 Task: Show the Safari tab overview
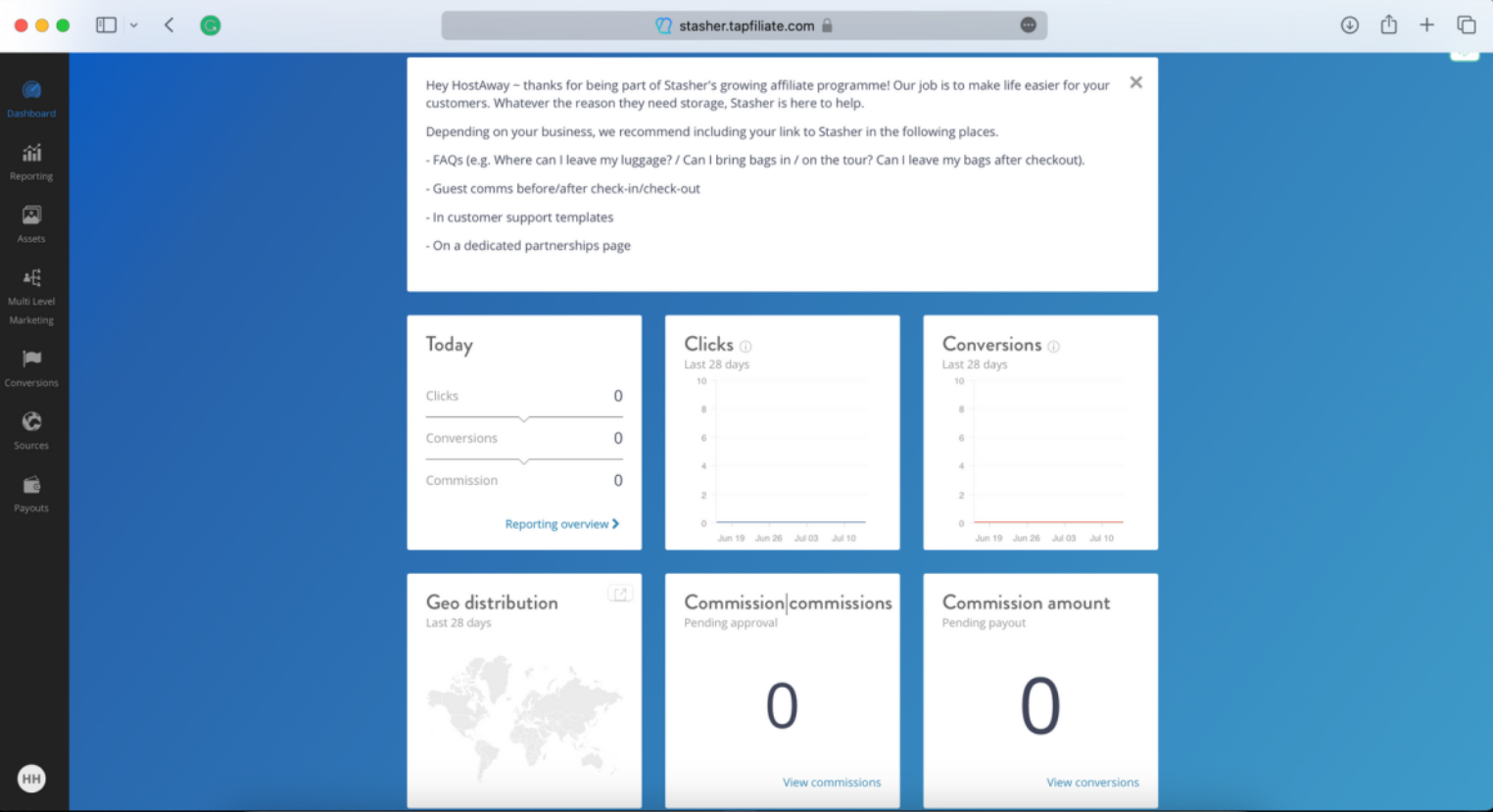[x=1467, y=25]
